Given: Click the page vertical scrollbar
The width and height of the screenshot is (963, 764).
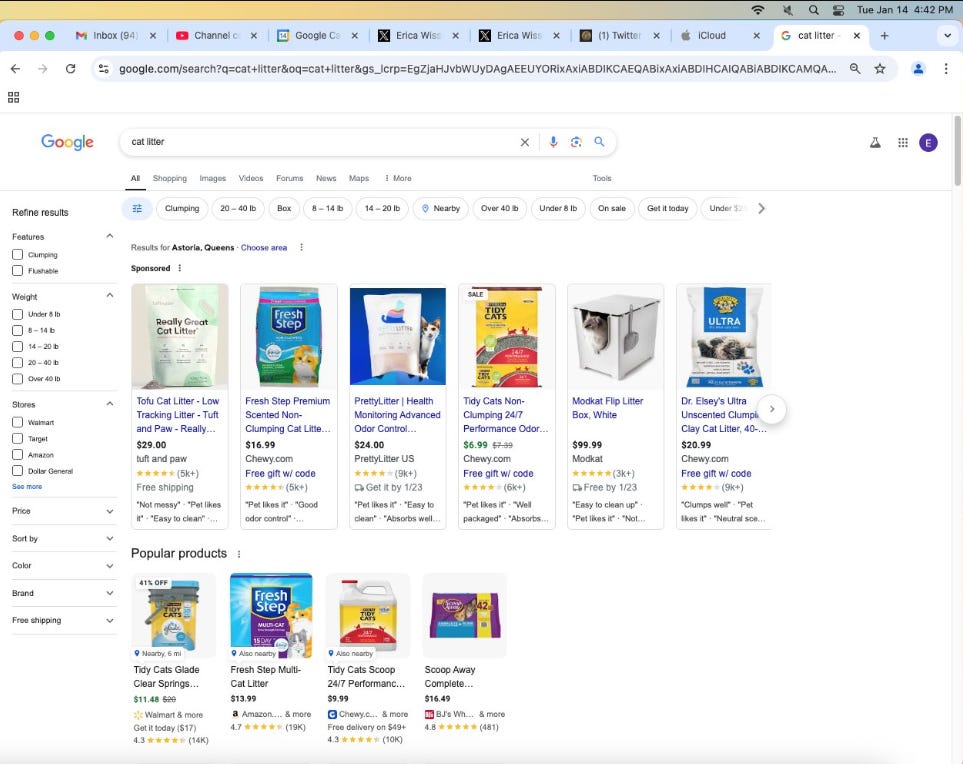Looking at the screenshot, I should (957, 150).
